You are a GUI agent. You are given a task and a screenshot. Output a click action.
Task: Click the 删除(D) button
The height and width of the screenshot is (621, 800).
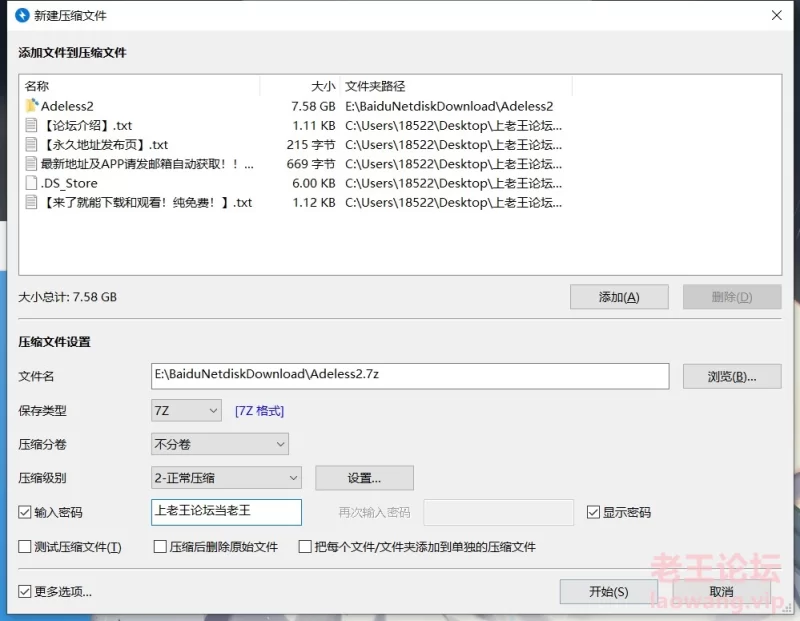[x=732, y=296]
